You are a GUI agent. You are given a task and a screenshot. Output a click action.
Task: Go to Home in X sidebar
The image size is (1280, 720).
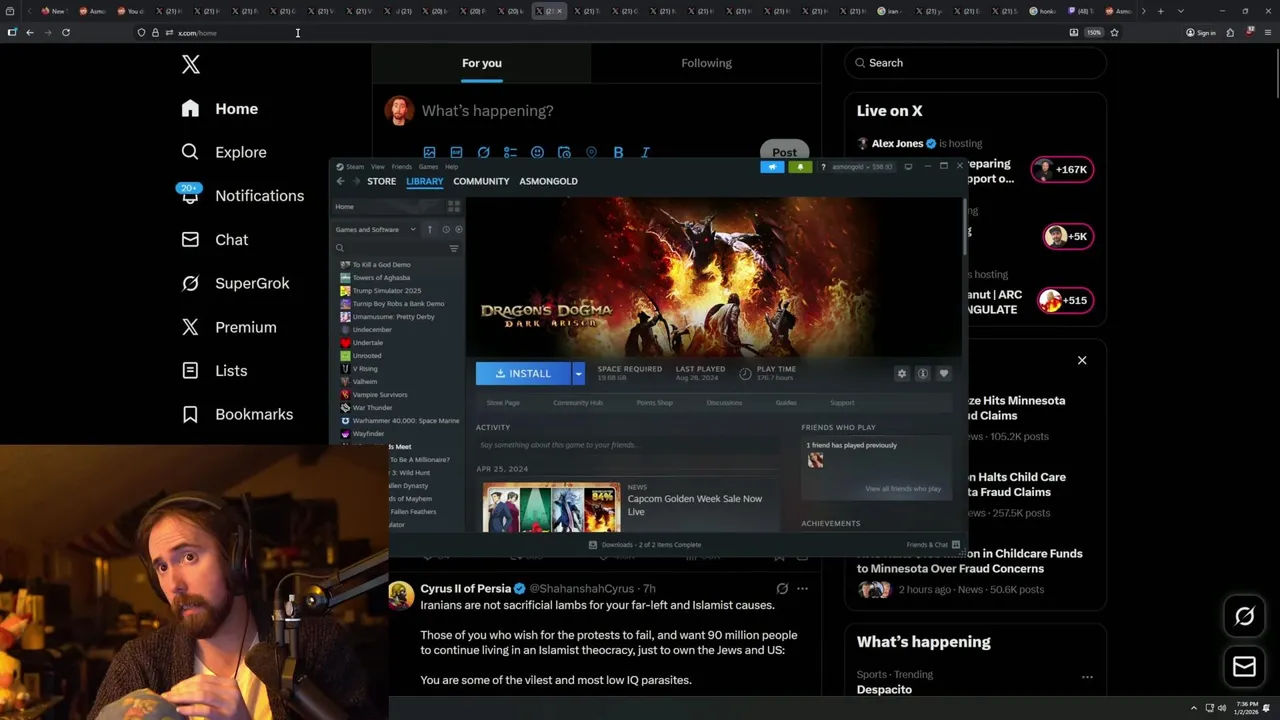(220, 109)
